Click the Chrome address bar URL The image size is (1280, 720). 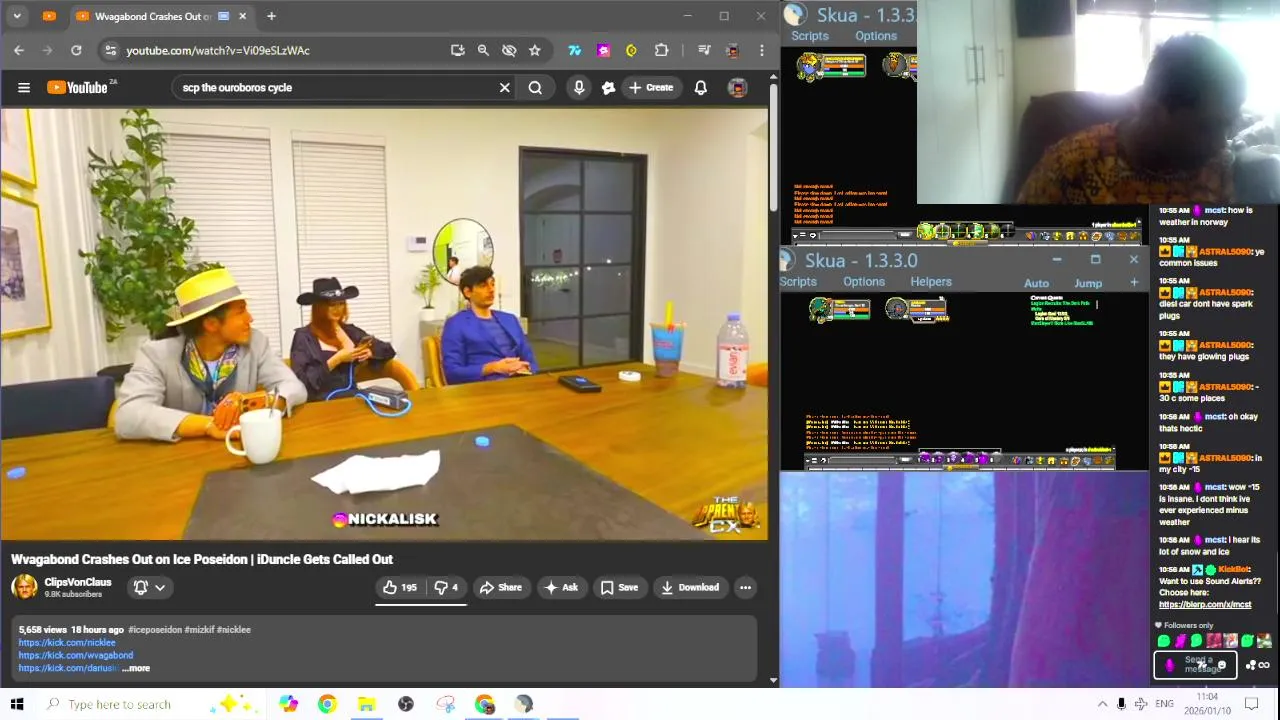pos(218,50)
